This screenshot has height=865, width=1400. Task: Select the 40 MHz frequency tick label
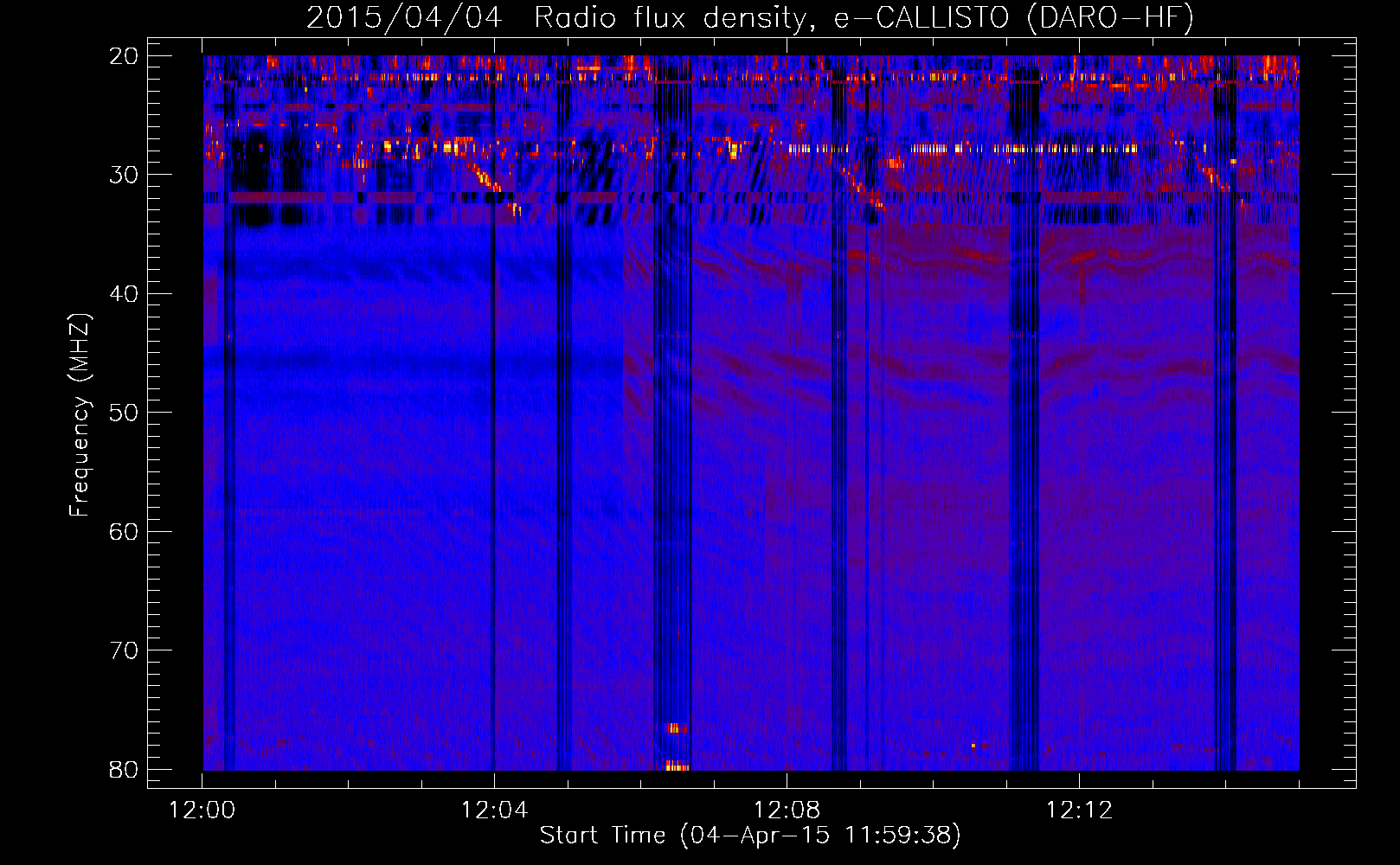(124, 294)
